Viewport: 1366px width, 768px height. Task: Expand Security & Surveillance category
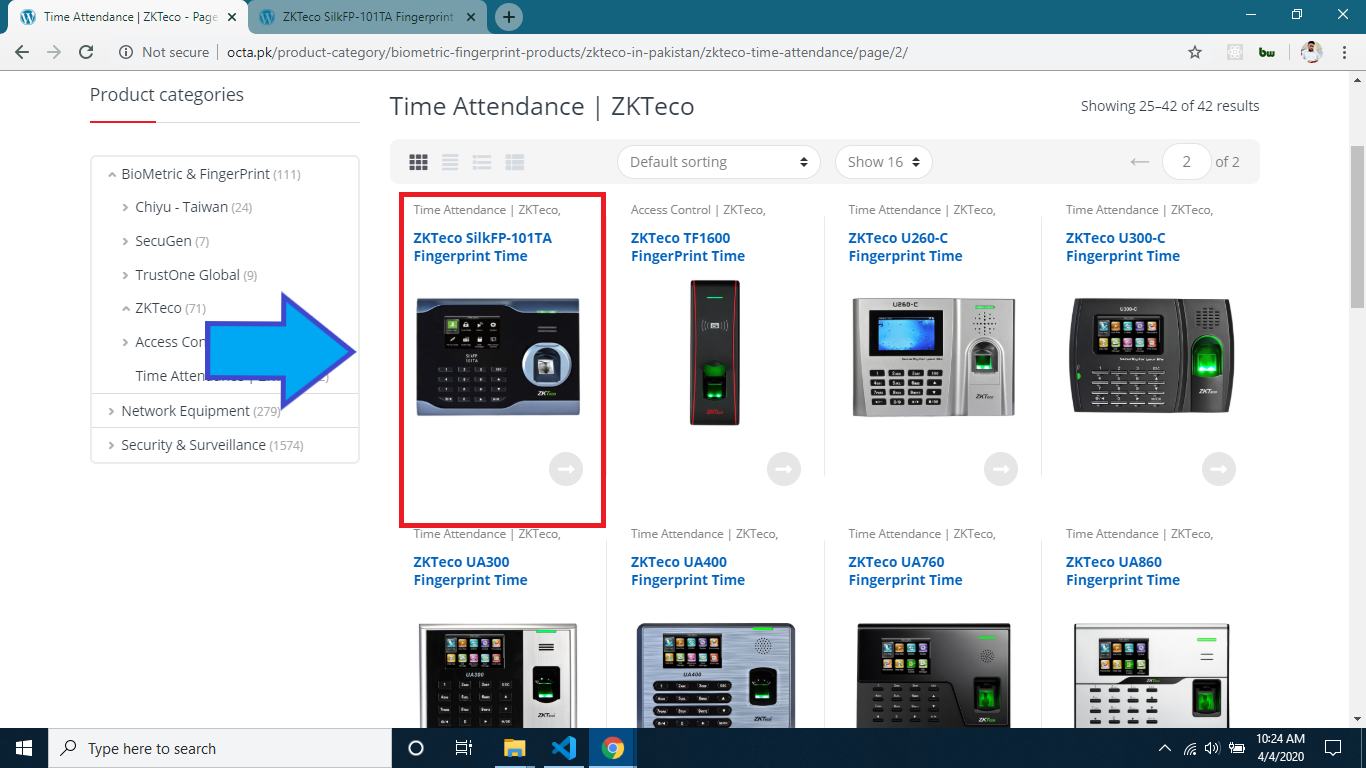[x=111, y=445]
